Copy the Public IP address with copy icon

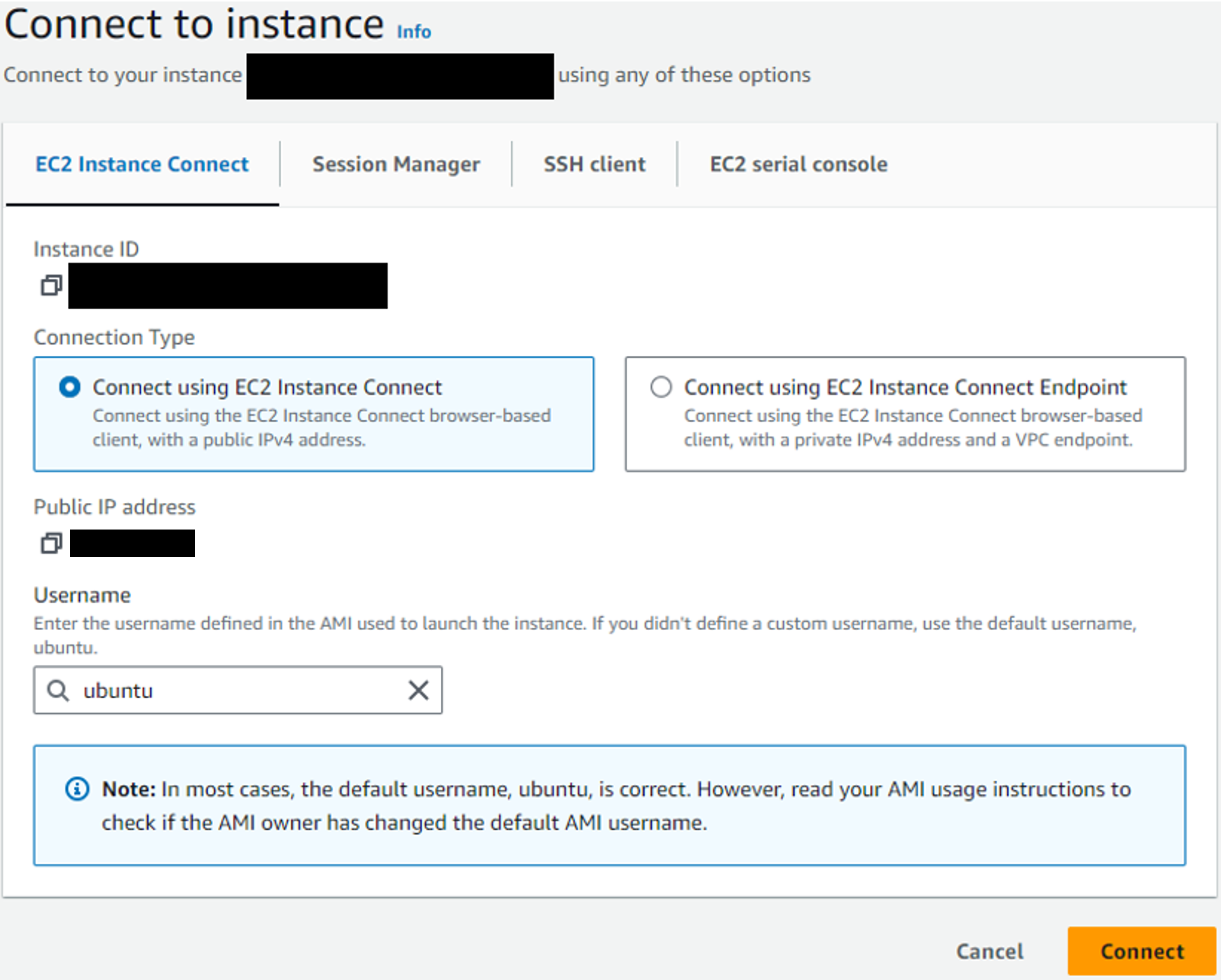click(51, 543)
